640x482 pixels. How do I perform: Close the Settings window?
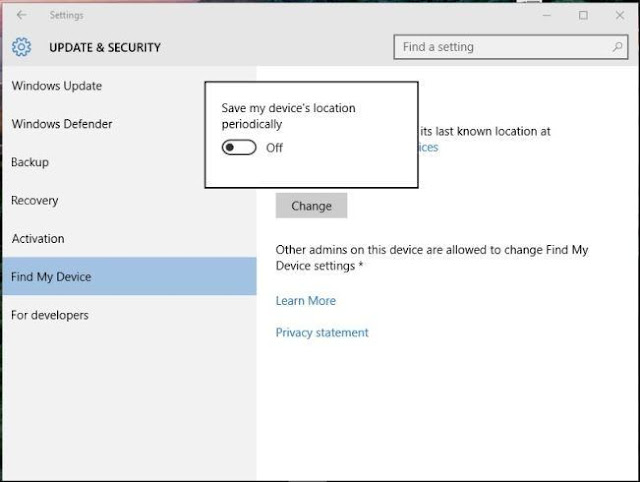point(620,16)
